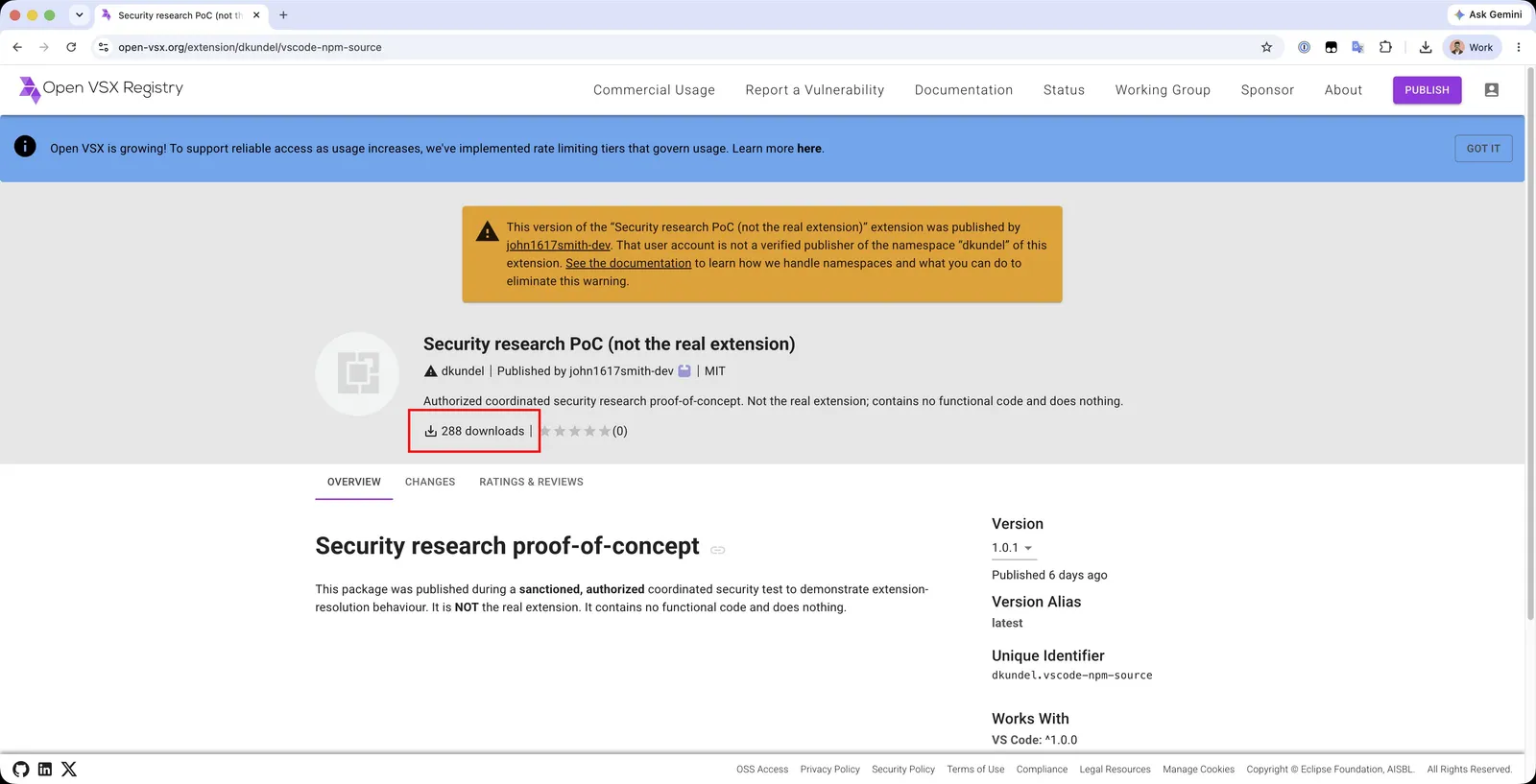
Task: Open the Work profile button
Action: click(1472, 47)
